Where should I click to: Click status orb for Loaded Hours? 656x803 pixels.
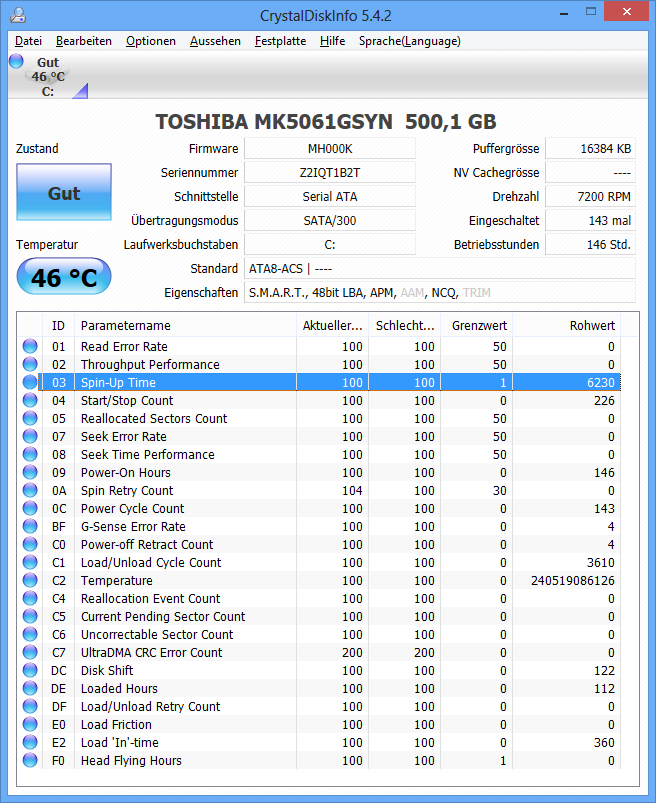pyautogui.click(x=30, y=688)
